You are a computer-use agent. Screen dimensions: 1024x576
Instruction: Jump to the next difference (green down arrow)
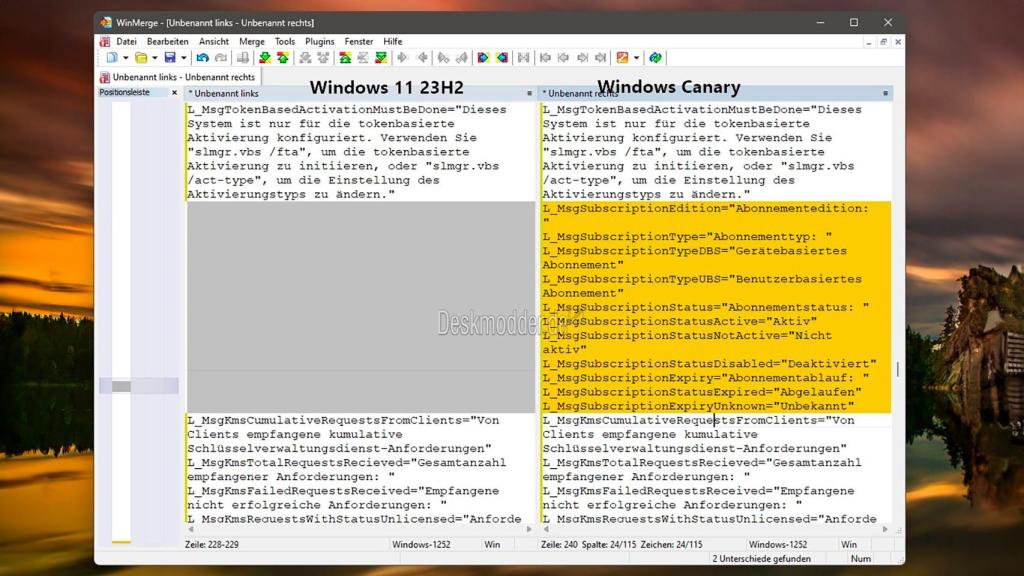point(264,57)
